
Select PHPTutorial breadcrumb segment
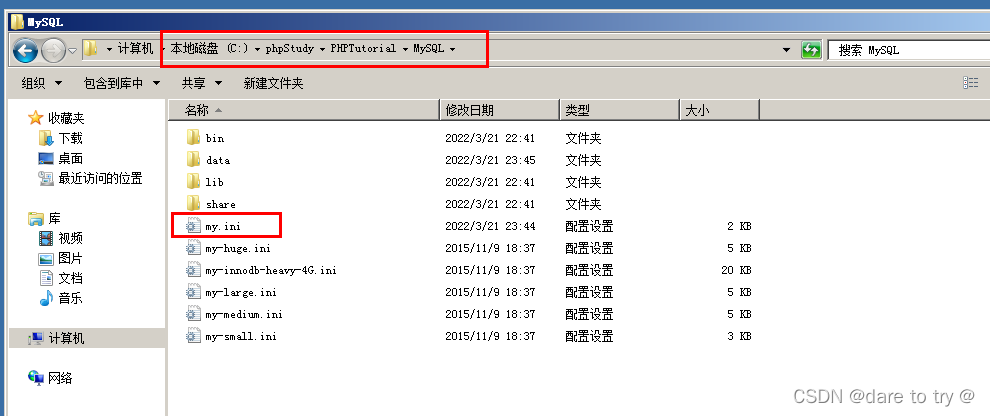[x=363, y=49]
